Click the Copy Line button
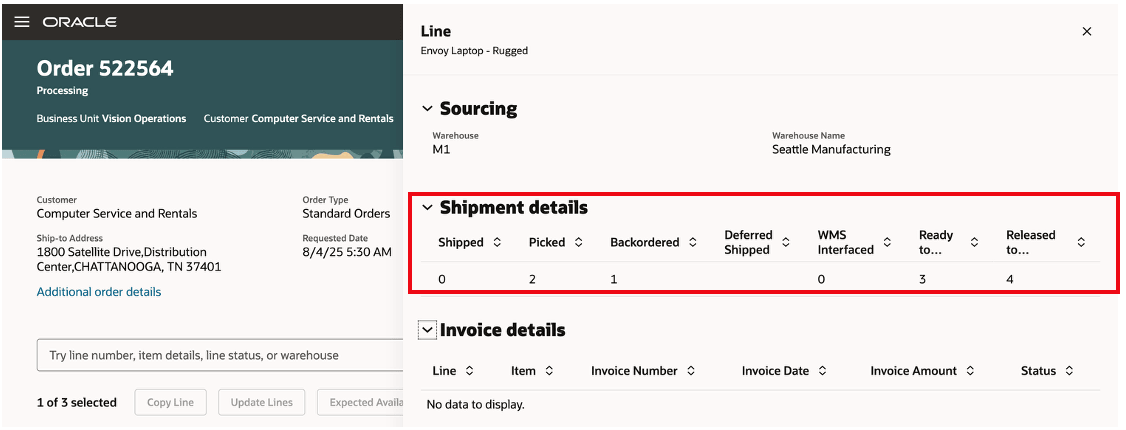Screen dimensions: 1126x430 coord(170,402)
